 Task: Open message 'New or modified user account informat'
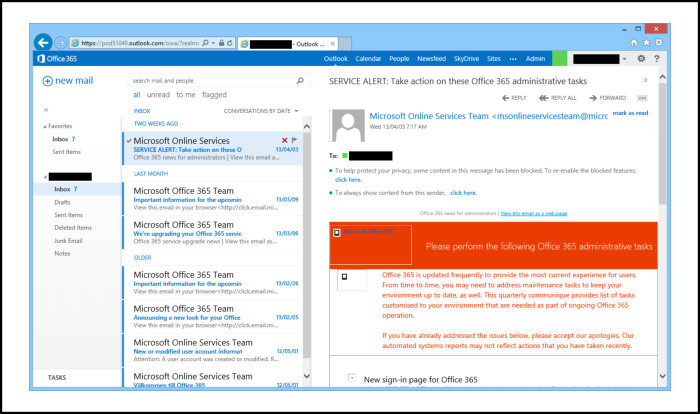[212, 351]
